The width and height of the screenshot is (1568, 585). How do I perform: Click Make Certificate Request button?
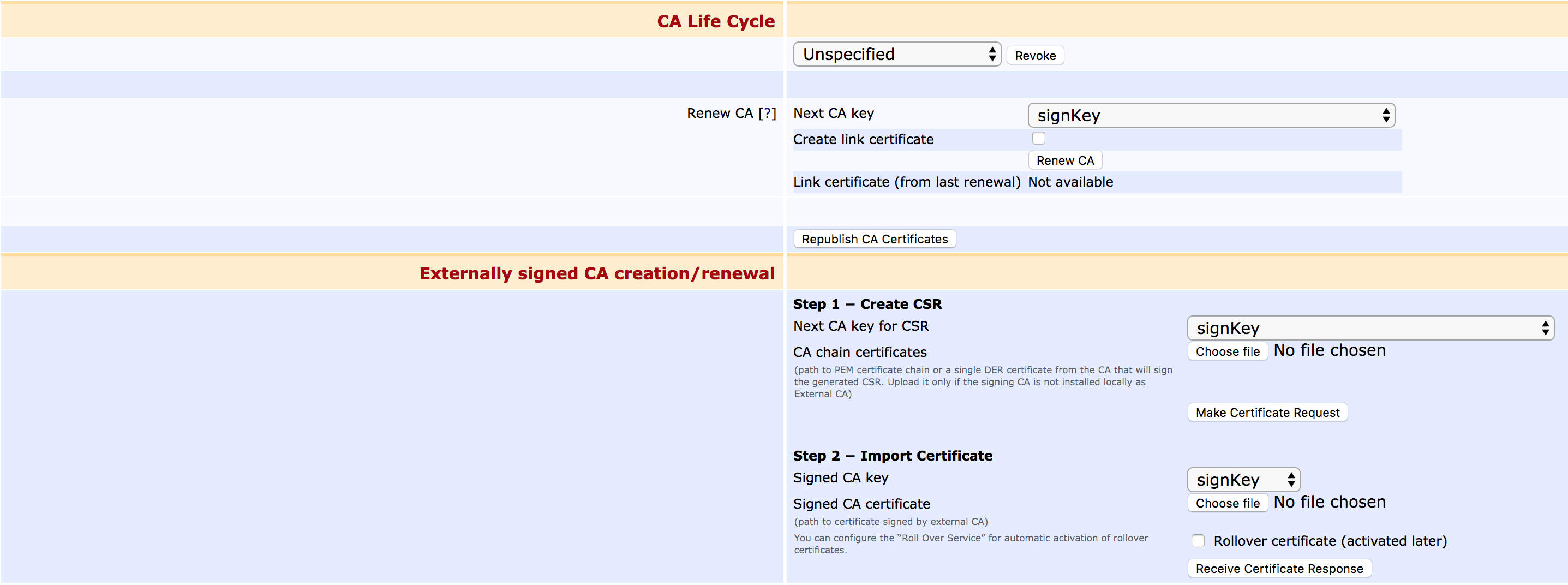pyautogui.click(x=1267, y=413)
